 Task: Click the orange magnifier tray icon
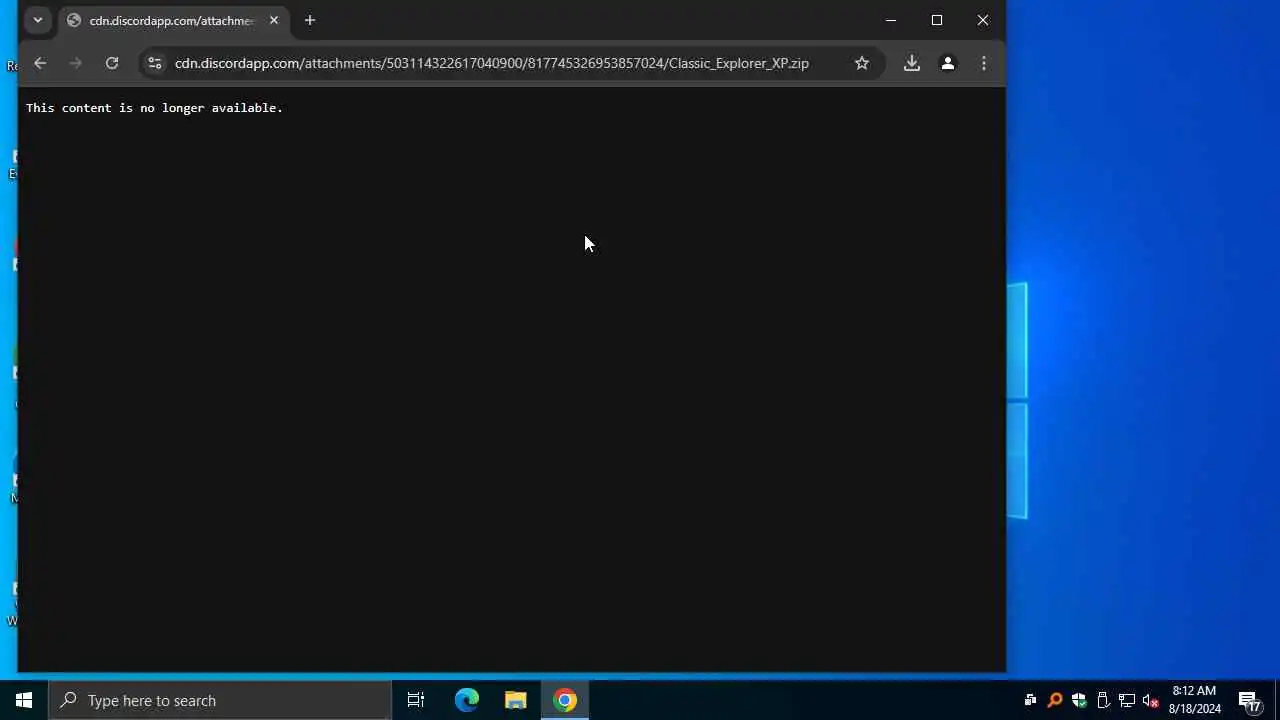1054,700
